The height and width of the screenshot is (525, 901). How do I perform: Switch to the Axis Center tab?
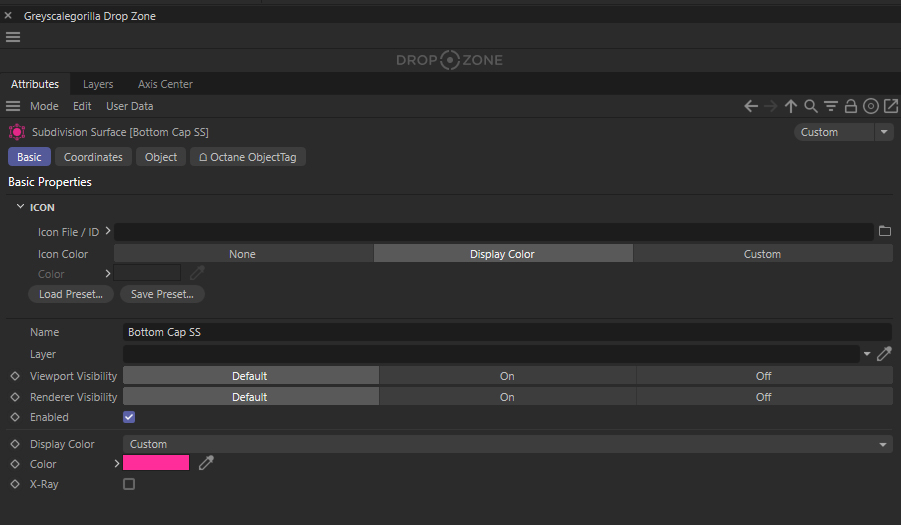click(165, 84)
